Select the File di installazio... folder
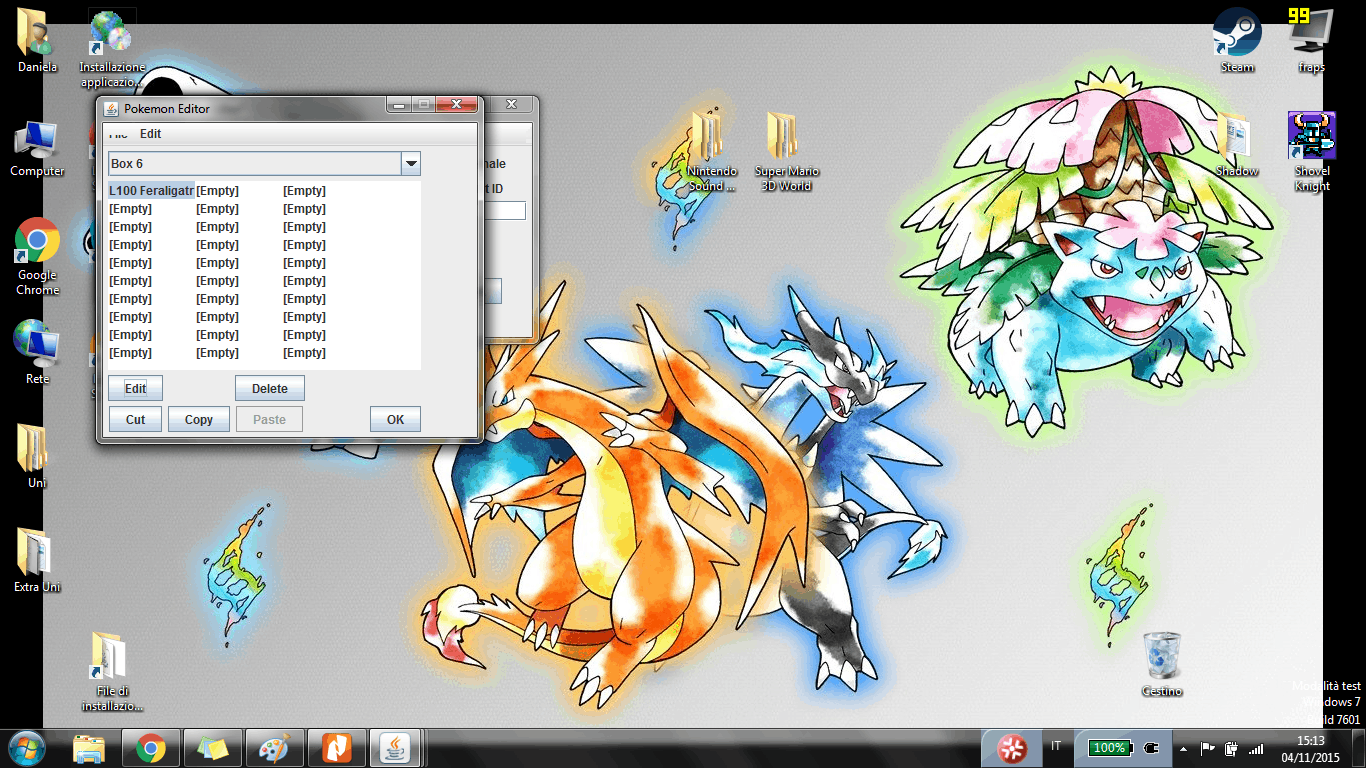Image resolution: width=1366 pixels, height=768 pixels. [112, 671]
